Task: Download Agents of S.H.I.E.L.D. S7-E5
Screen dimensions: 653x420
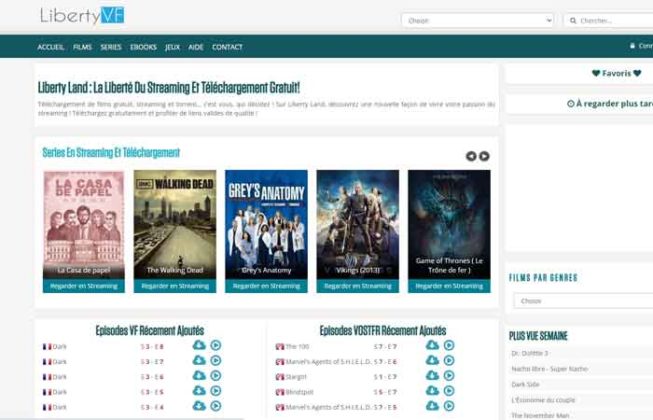Action: tap(432, 406)
